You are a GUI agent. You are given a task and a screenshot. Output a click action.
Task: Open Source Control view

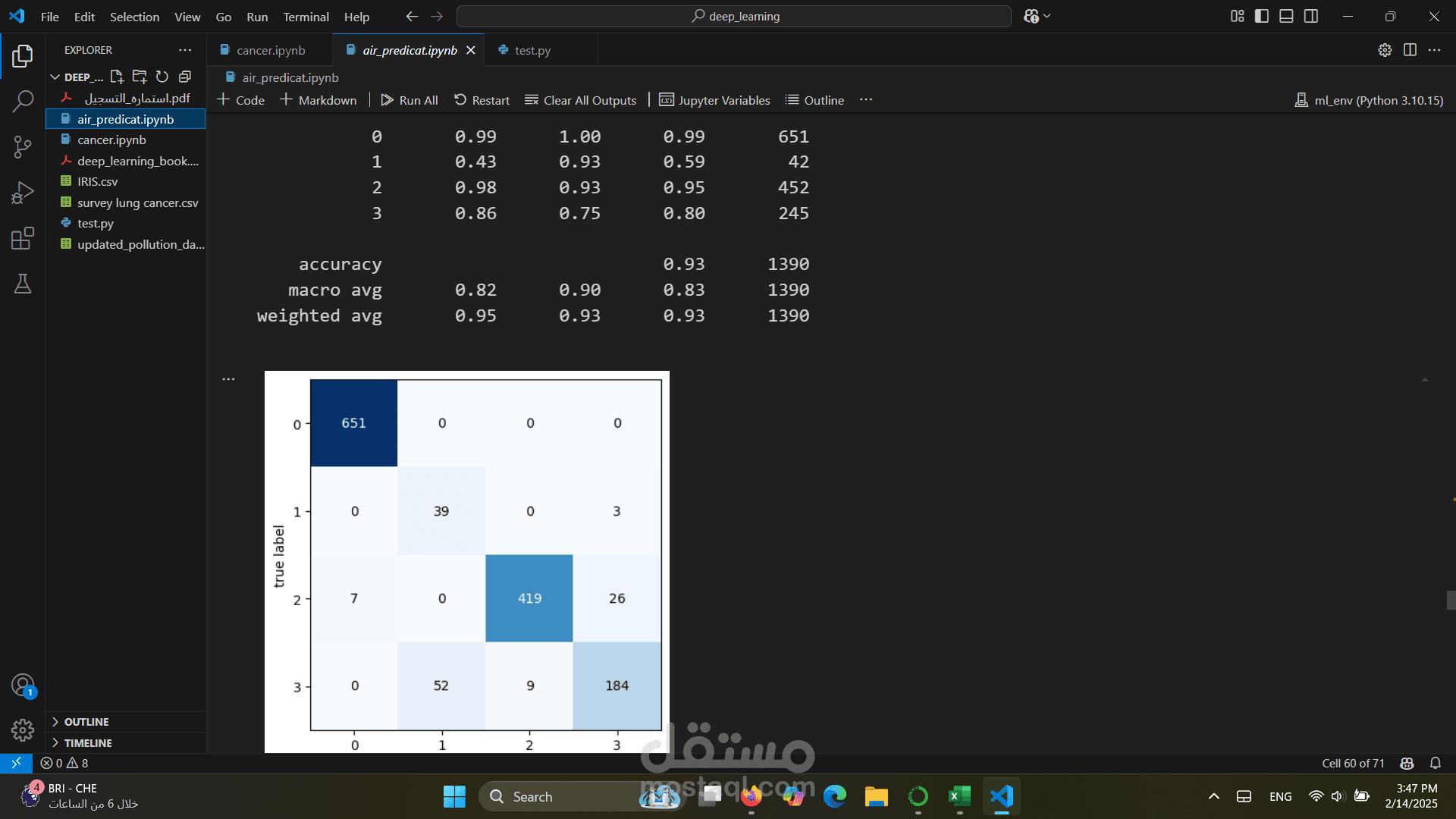23,147
